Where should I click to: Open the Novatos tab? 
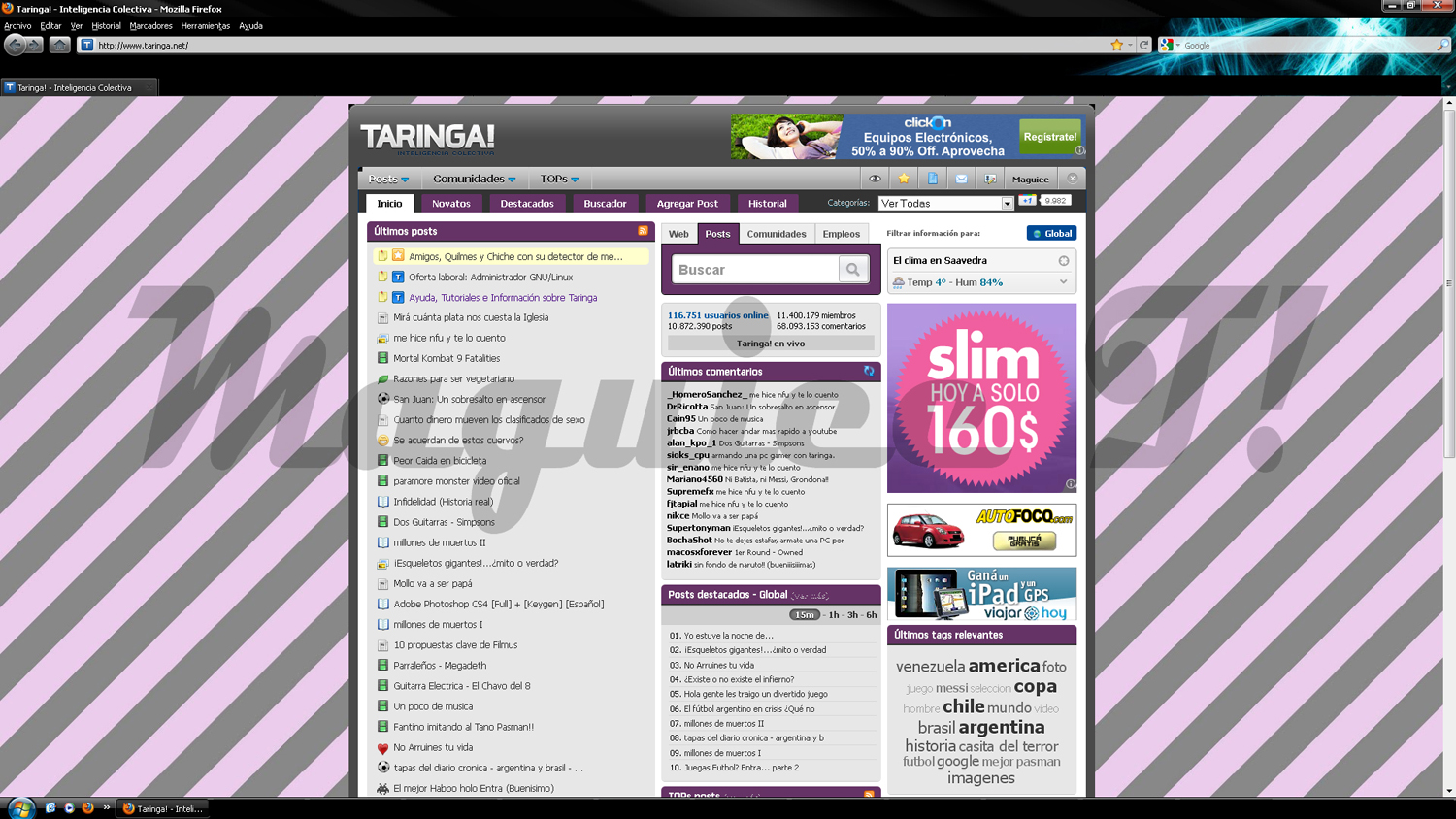coord(450,203)
